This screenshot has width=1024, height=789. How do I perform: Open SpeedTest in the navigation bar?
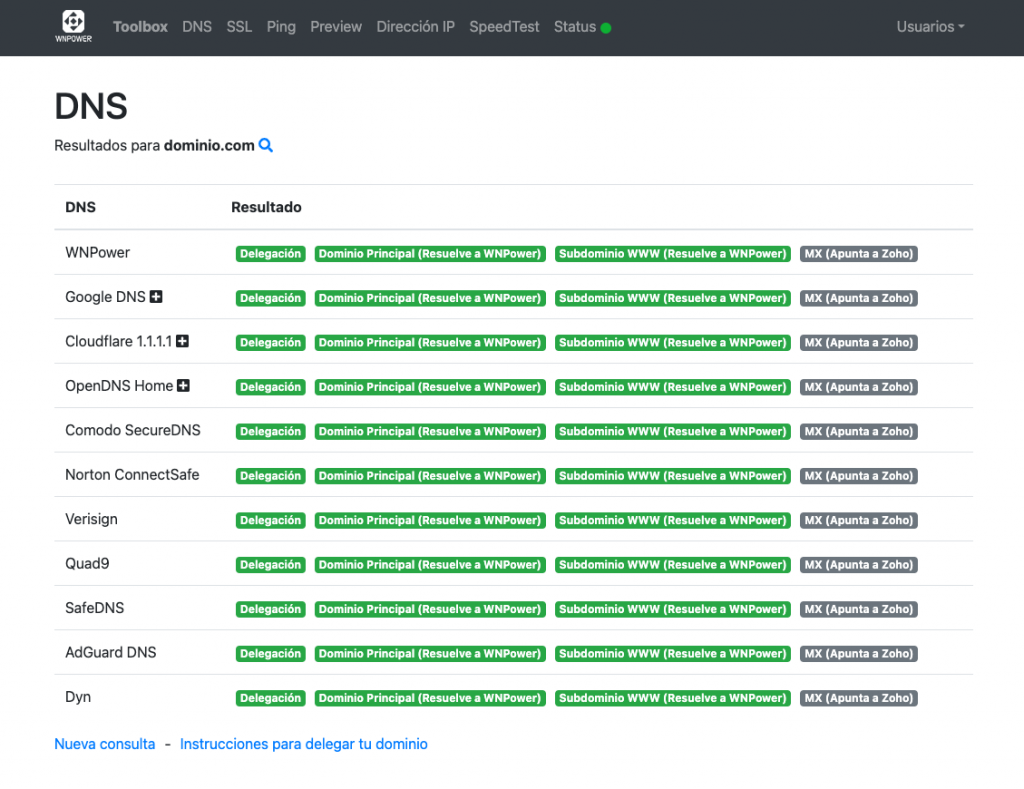pyautogui.click(x=504, y=27)
